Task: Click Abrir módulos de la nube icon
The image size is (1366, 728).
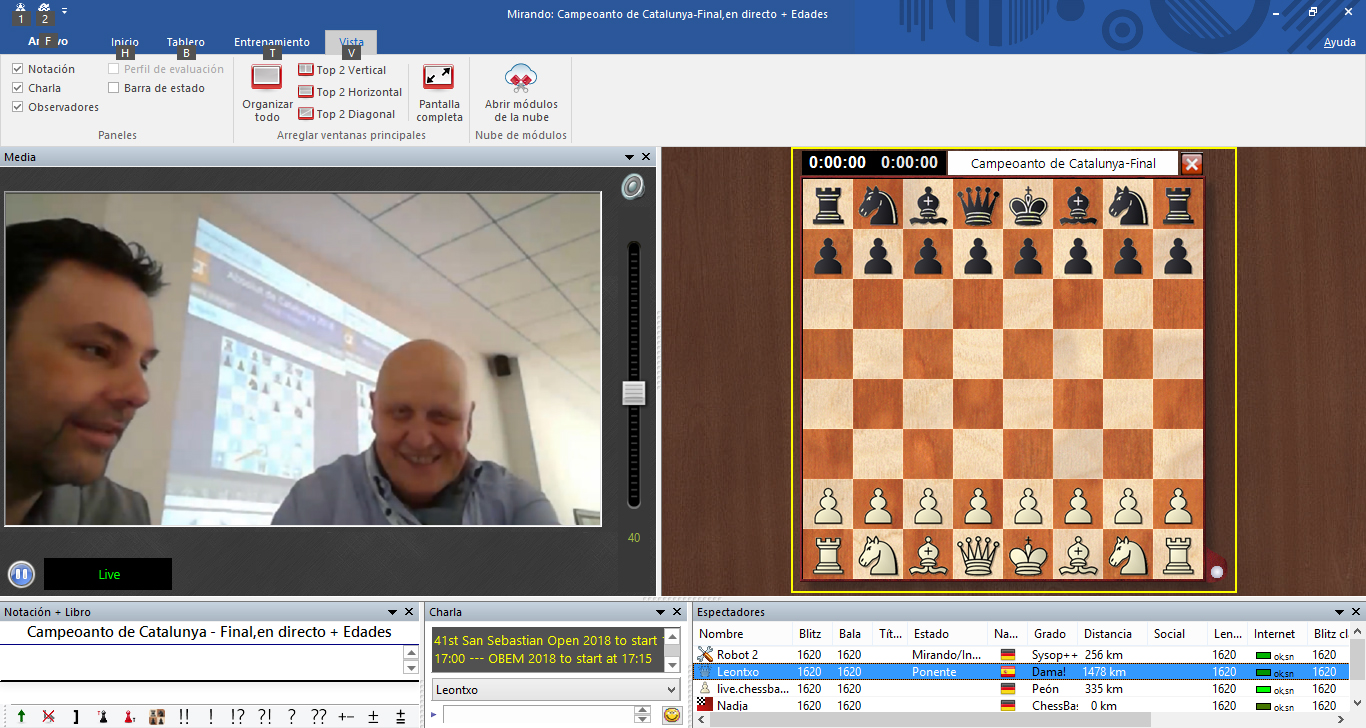Action: point(521,78)
